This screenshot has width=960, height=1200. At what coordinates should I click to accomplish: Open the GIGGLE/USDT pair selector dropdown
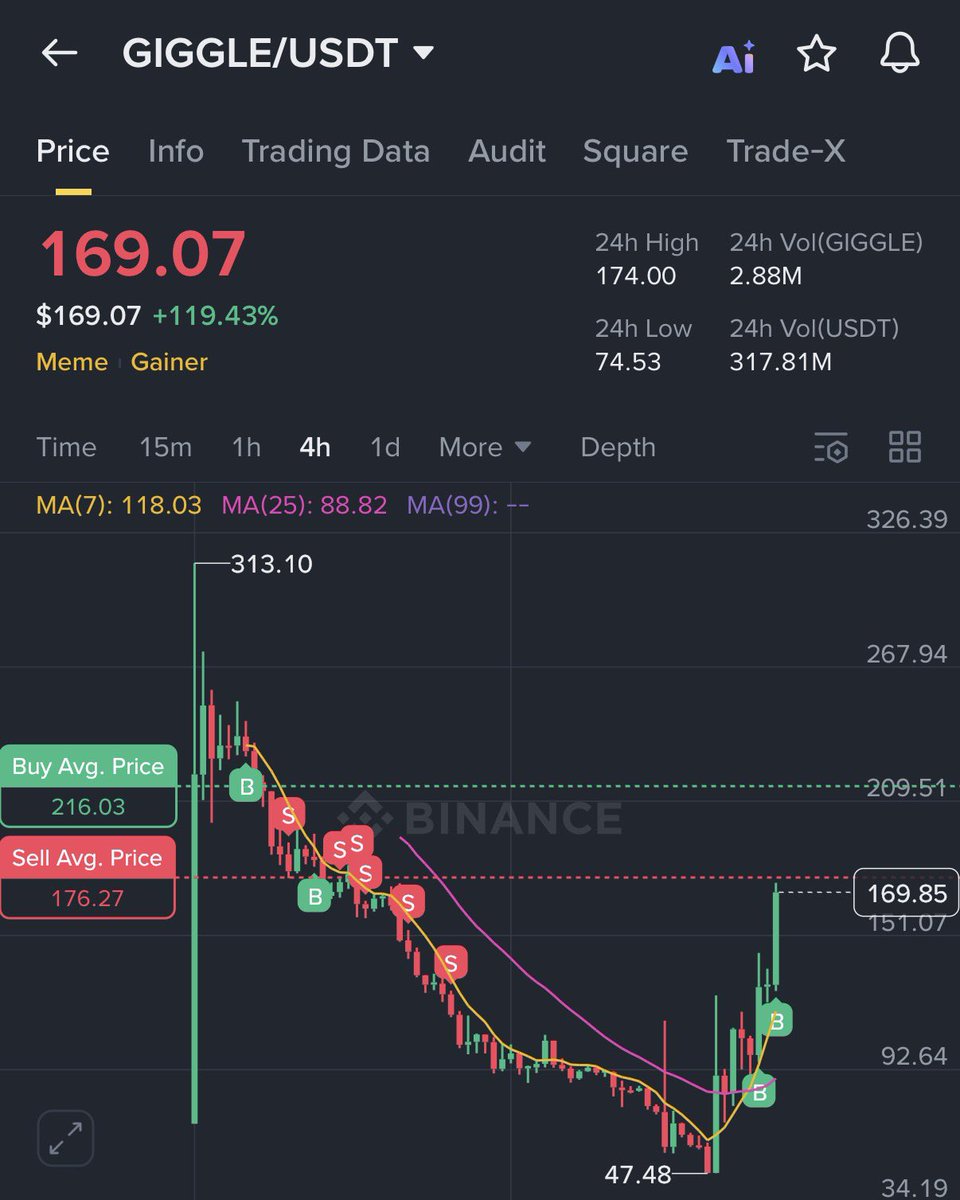278,54
